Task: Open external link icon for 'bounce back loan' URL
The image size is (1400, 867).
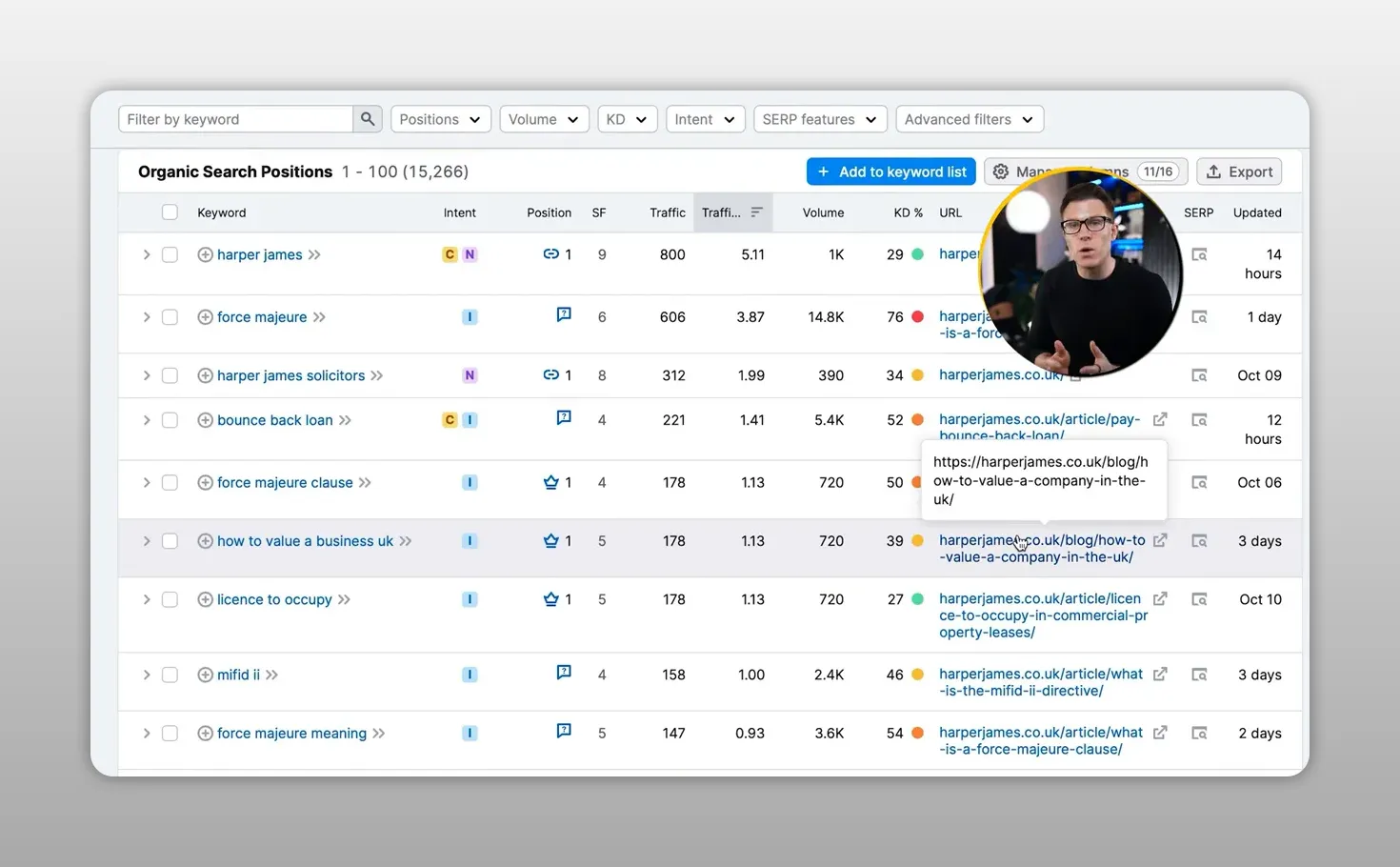Action: point(1160,419)
